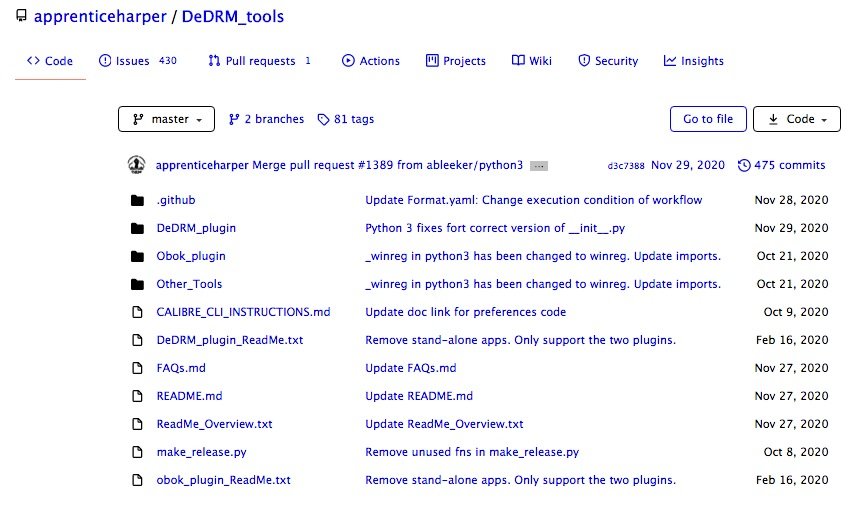The height and width of the screenshot is (512, 855).
Task: Click the folder icon for Obok_plugin
Action: (x=137, y=256)
